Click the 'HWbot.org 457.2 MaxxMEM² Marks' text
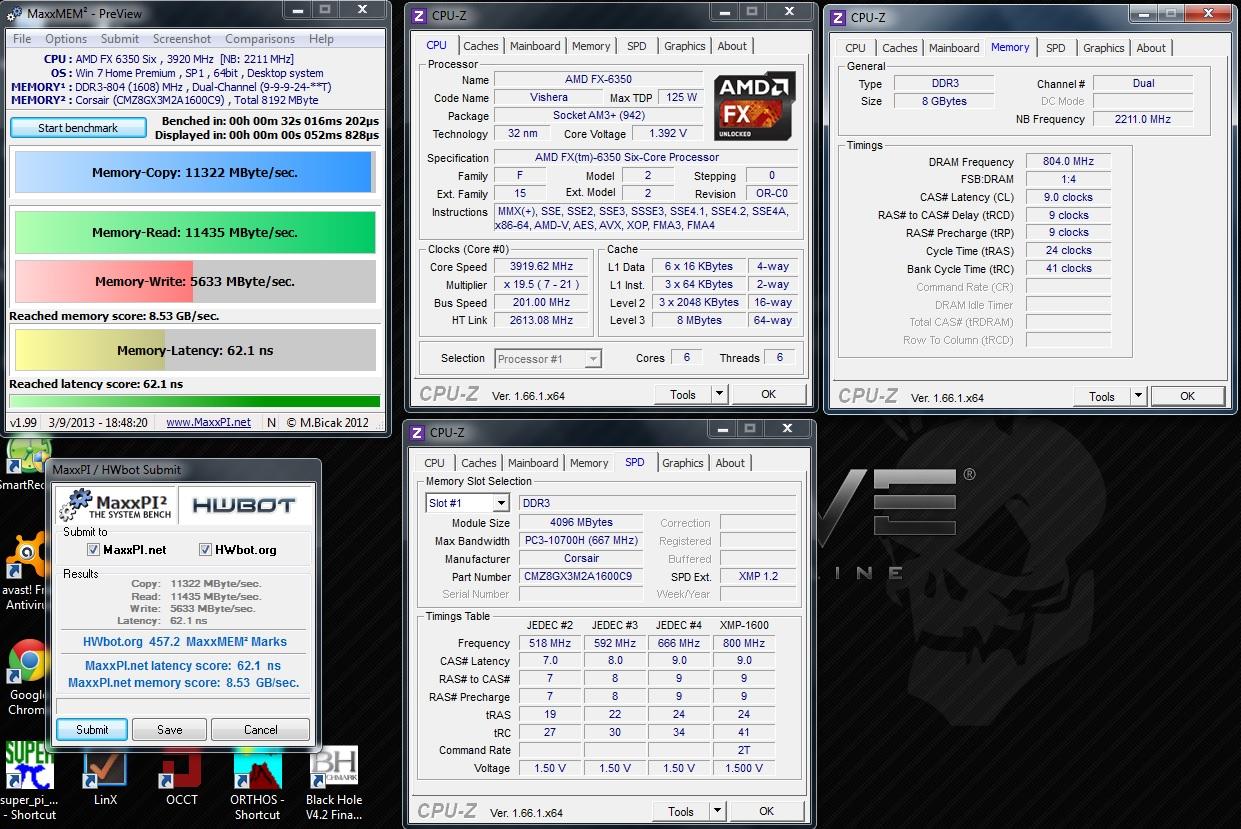Screen dimensions: 1241x829 185,642
